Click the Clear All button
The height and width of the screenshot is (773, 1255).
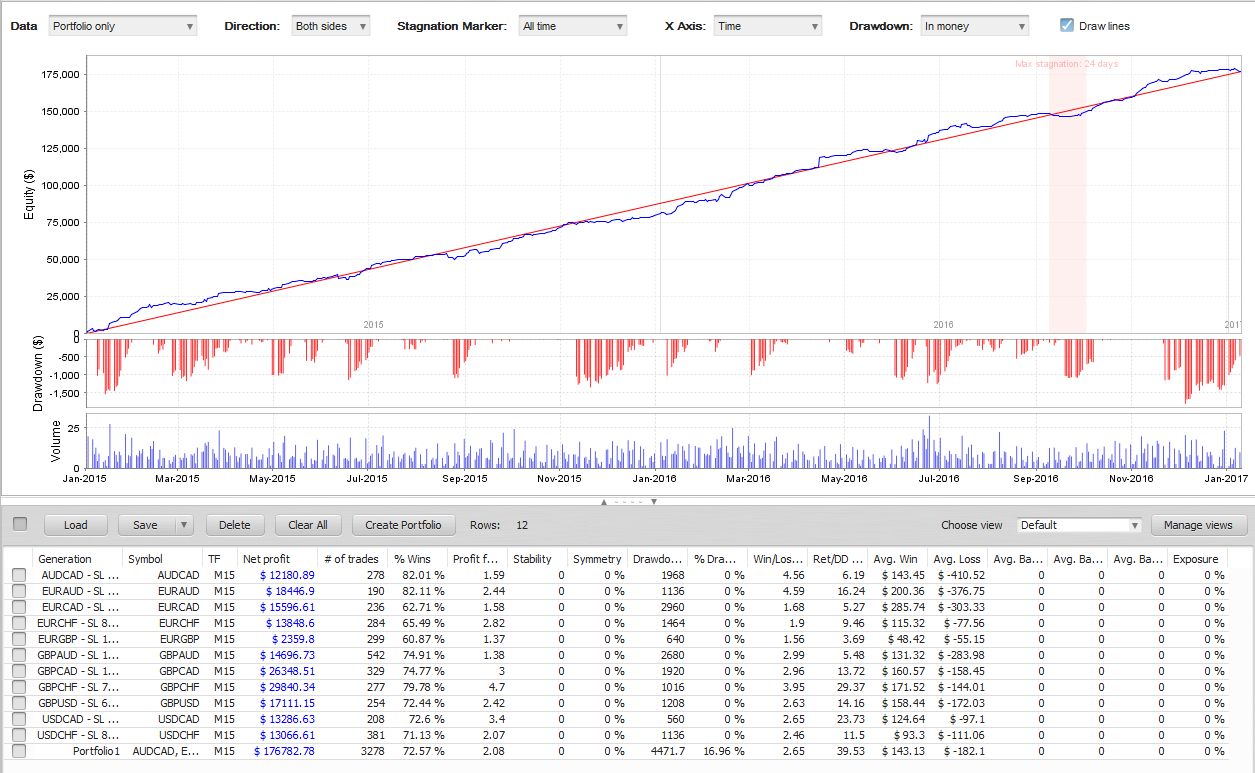308,525
